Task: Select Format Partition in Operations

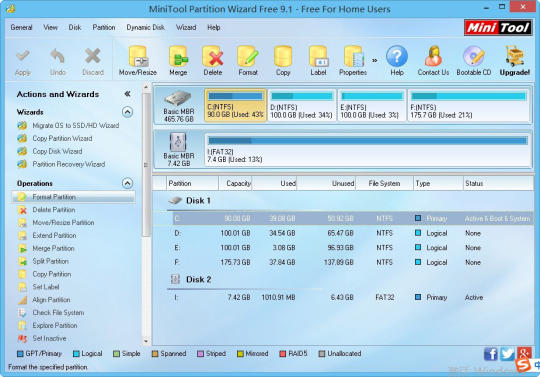Action: tap(73, 197)
